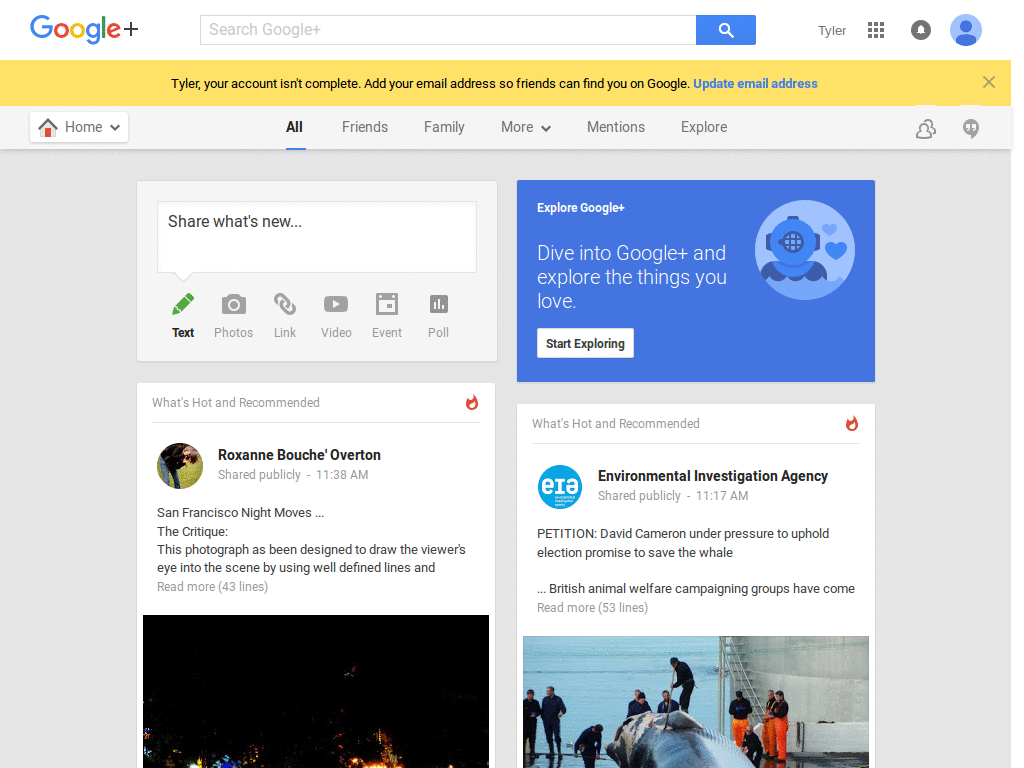
Task: Dismiss the yellow account banner
Action: point(989,82)
